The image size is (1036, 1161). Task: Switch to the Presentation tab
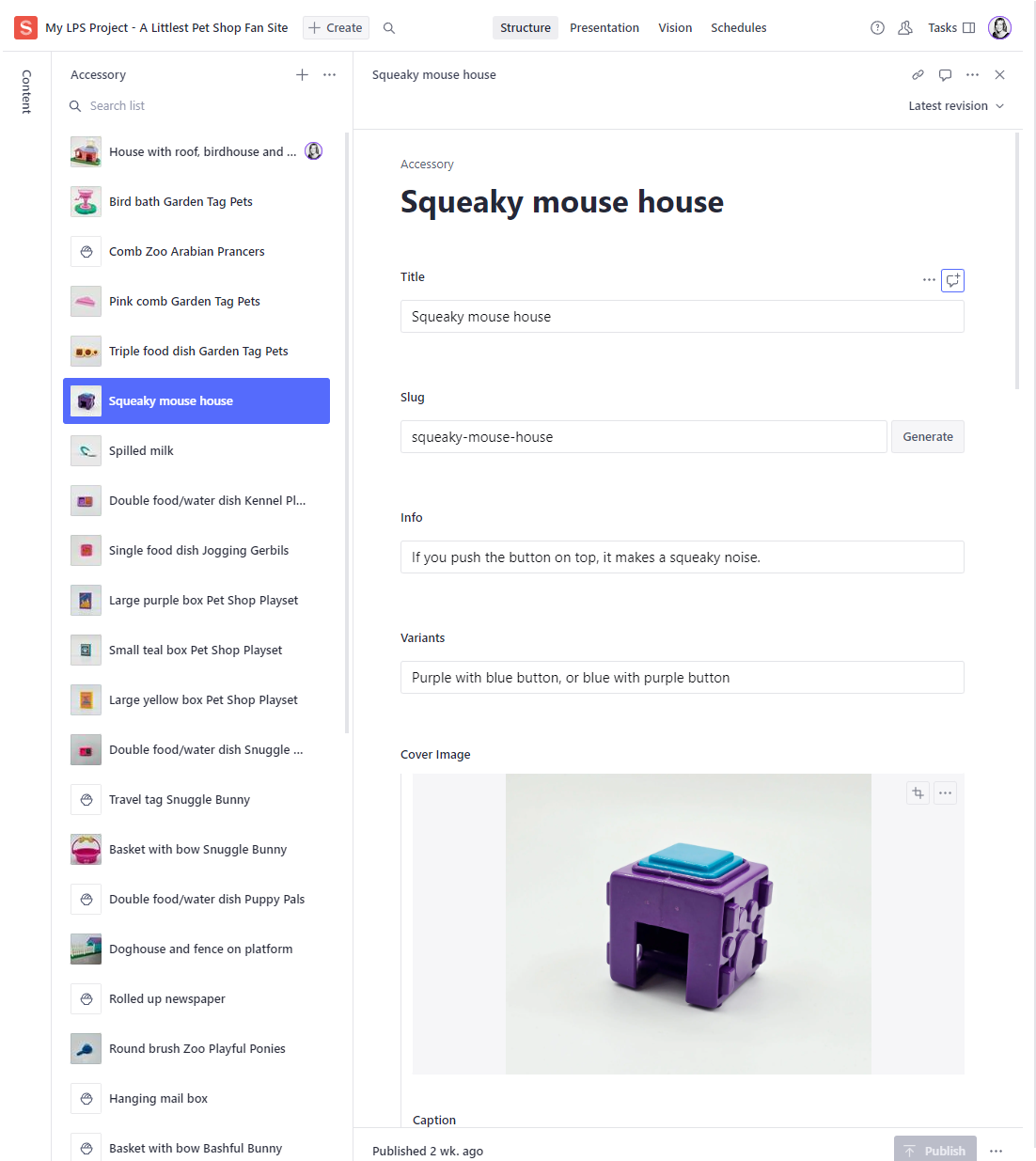604,27
